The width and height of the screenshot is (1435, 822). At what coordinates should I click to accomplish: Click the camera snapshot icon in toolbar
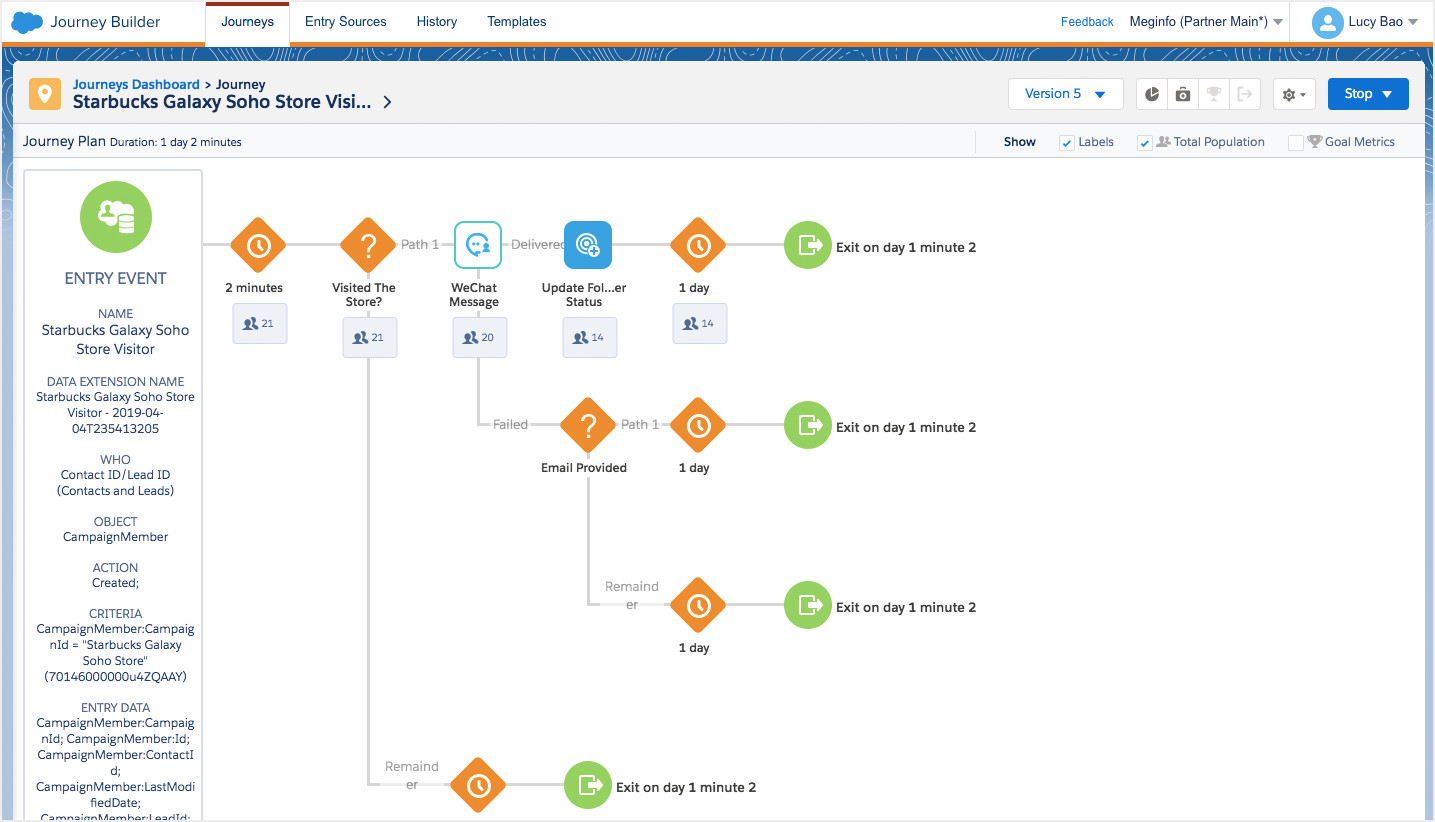point(1183,94)
